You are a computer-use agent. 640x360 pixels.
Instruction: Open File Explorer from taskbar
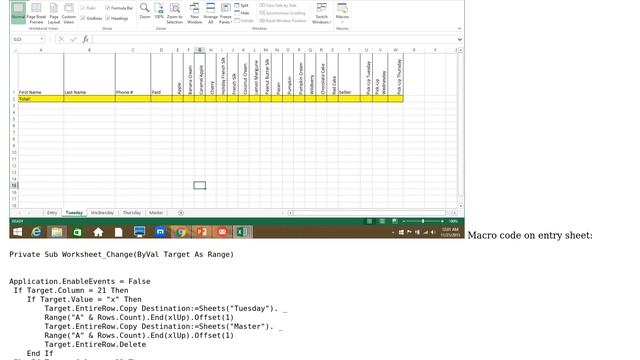57,232
